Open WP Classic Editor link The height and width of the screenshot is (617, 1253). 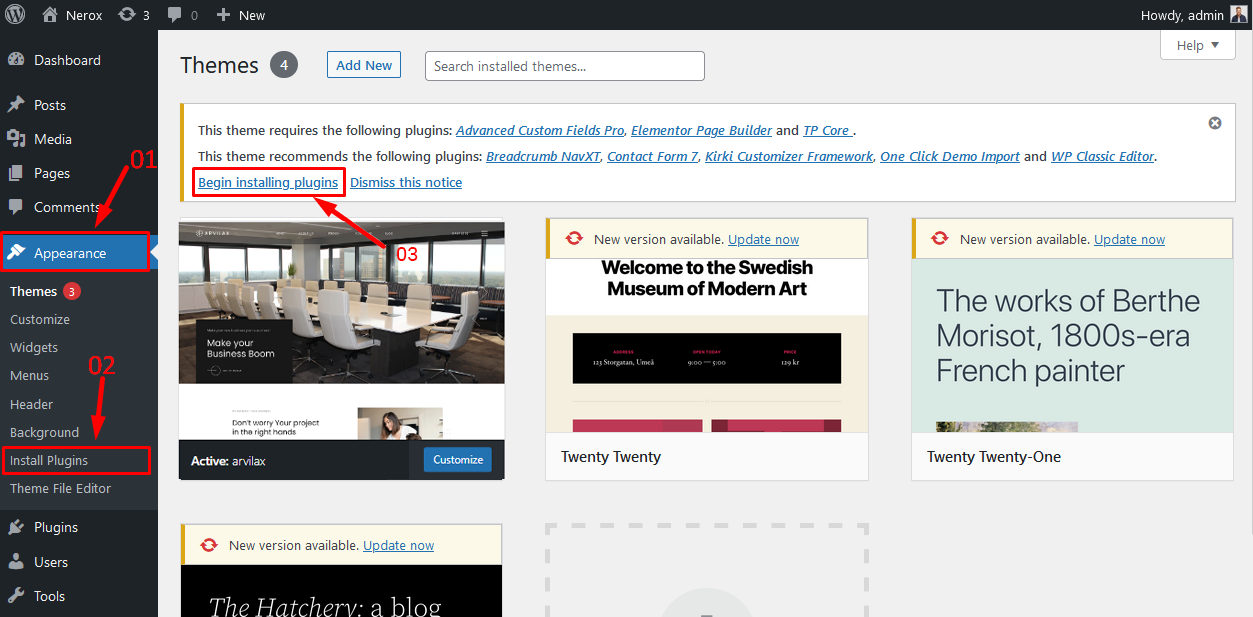point(1102,156)
